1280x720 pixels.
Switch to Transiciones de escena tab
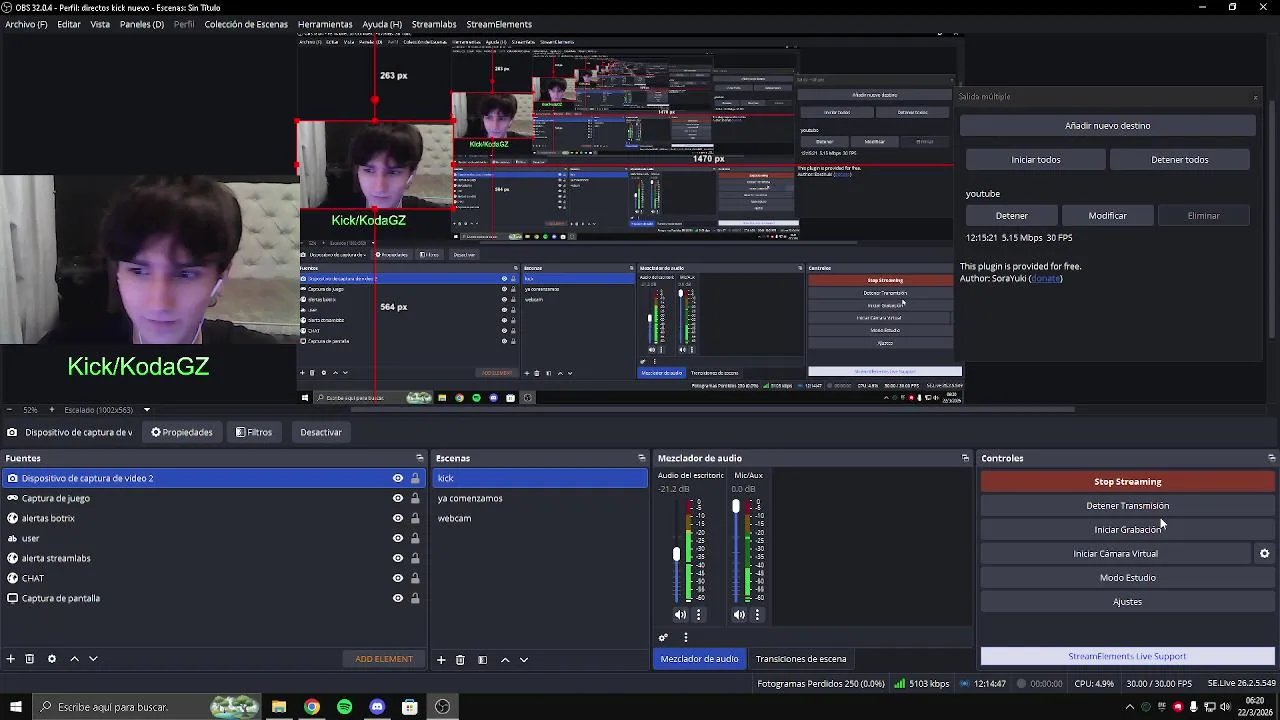pos(801,659)
